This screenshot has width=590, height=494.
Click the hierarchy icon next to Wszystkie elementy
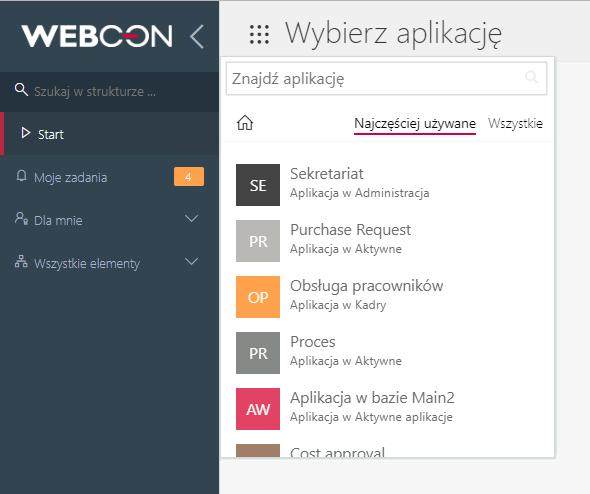21,261
